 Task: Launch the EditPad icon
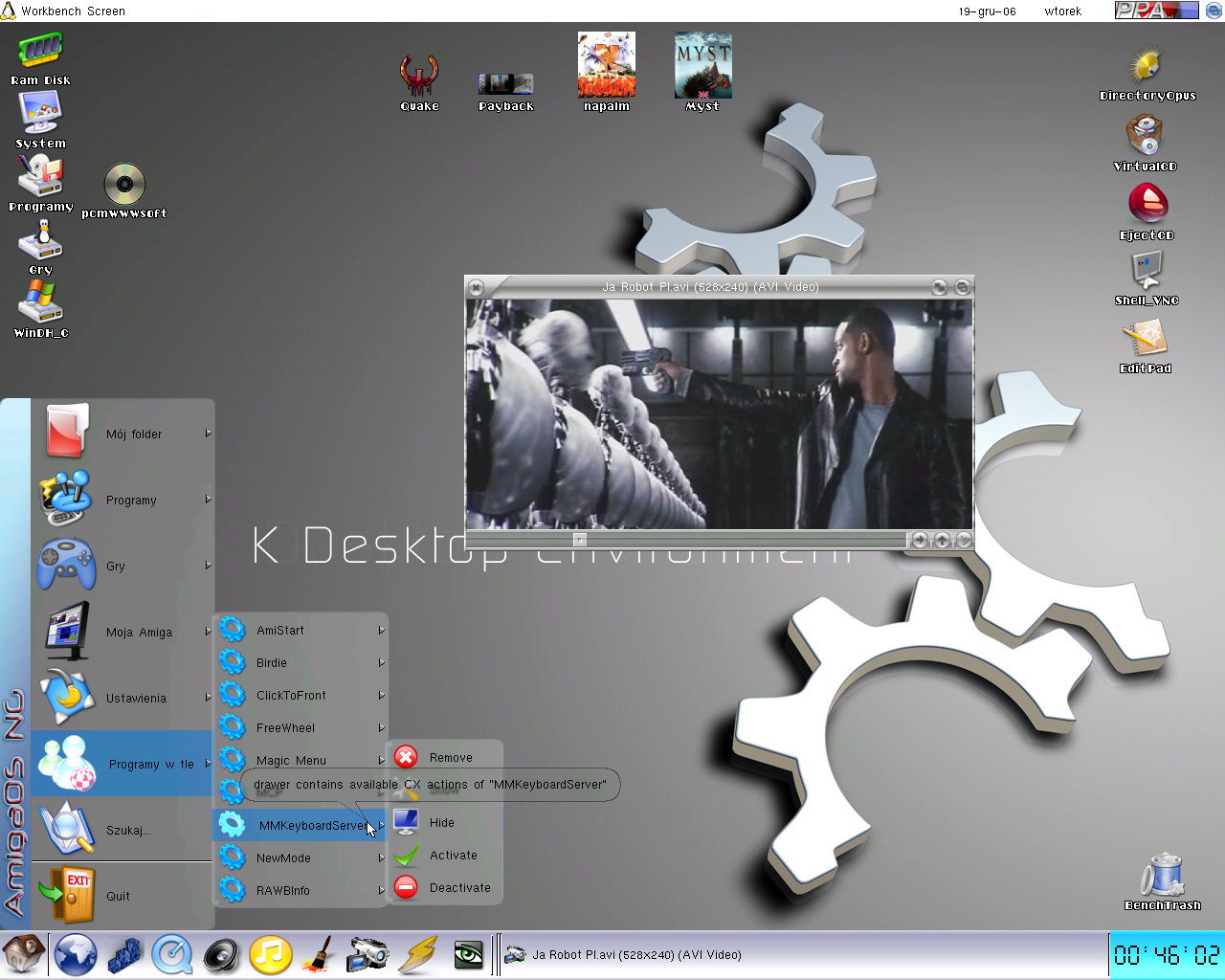click(1146, 345)
